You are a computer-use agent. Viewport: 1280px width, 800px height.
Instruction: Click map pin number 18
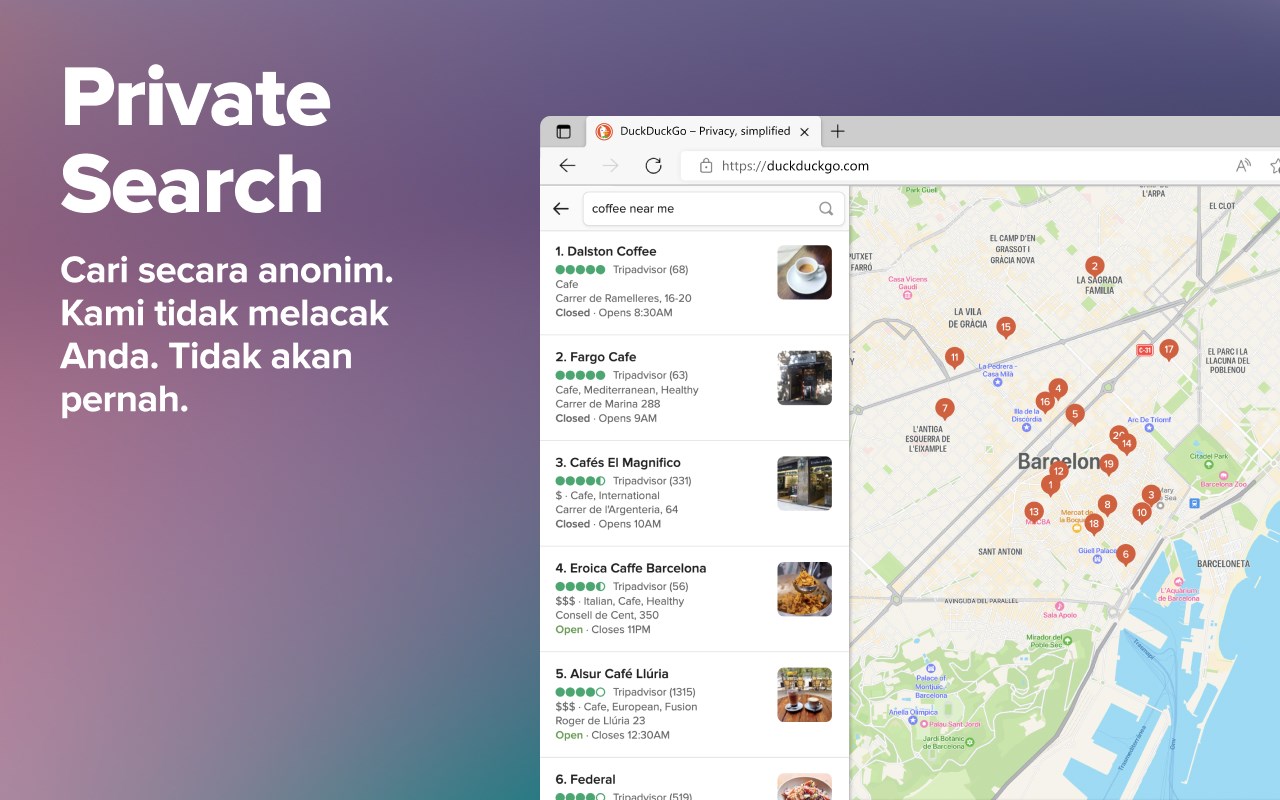(1094, 524)
